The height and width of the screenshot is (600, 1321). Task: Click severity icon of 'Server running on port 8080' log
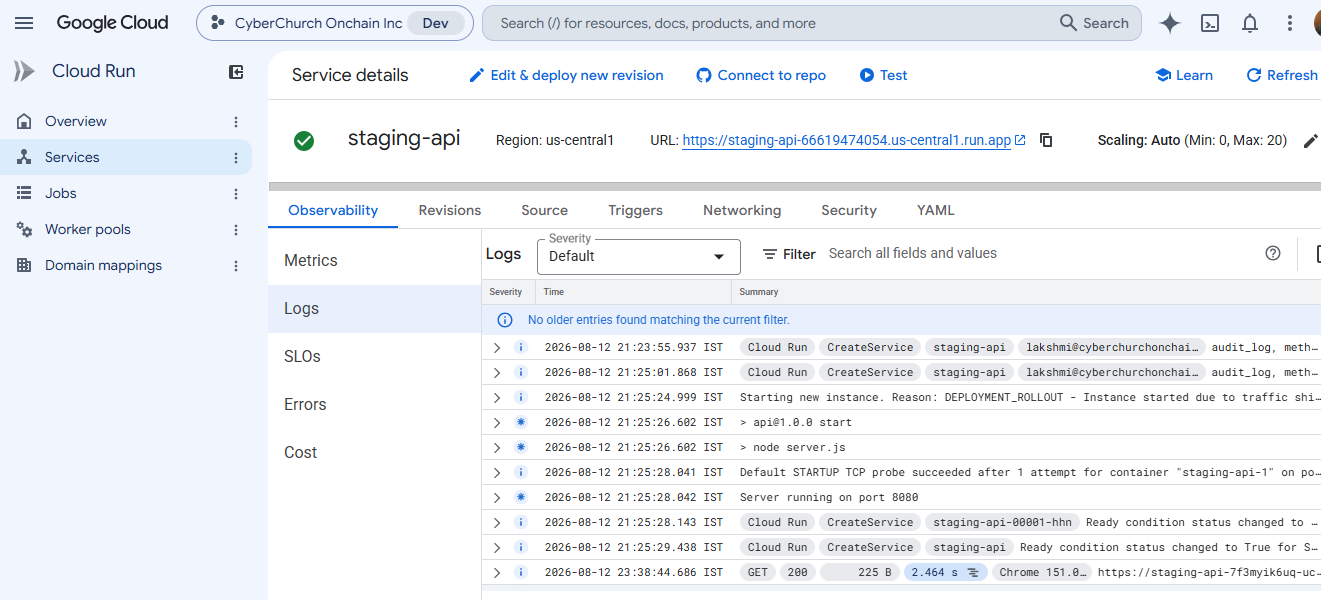[x=520, y=497]
